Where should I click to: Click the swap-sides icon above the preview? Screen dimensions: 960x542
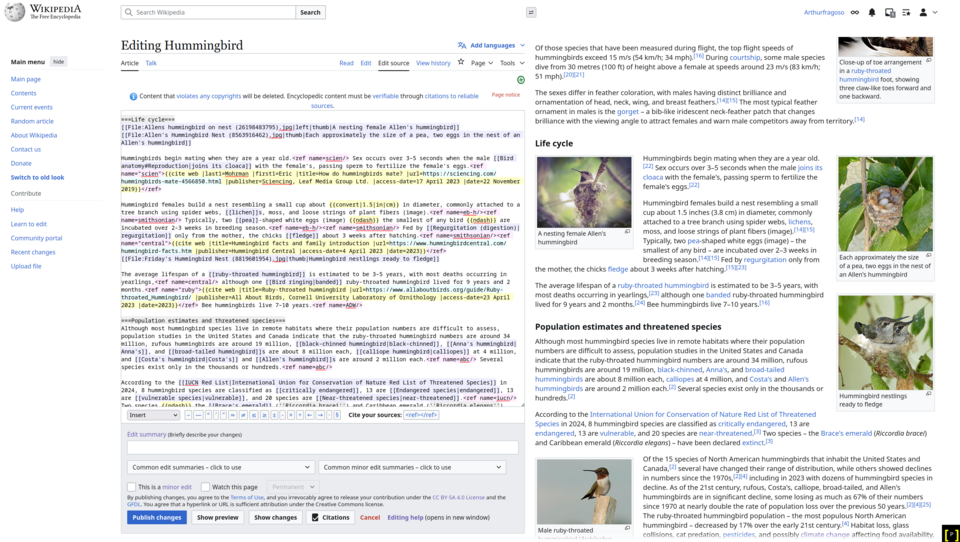[x=531, y=12]
